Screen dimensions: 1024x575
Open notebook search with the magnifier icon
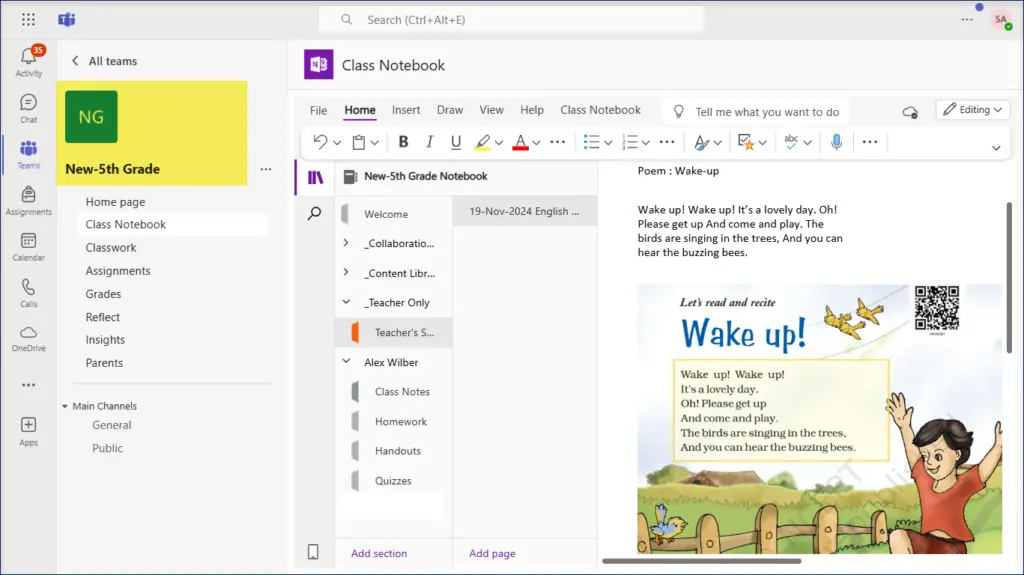pyautogui.click(x=315, y=213)
